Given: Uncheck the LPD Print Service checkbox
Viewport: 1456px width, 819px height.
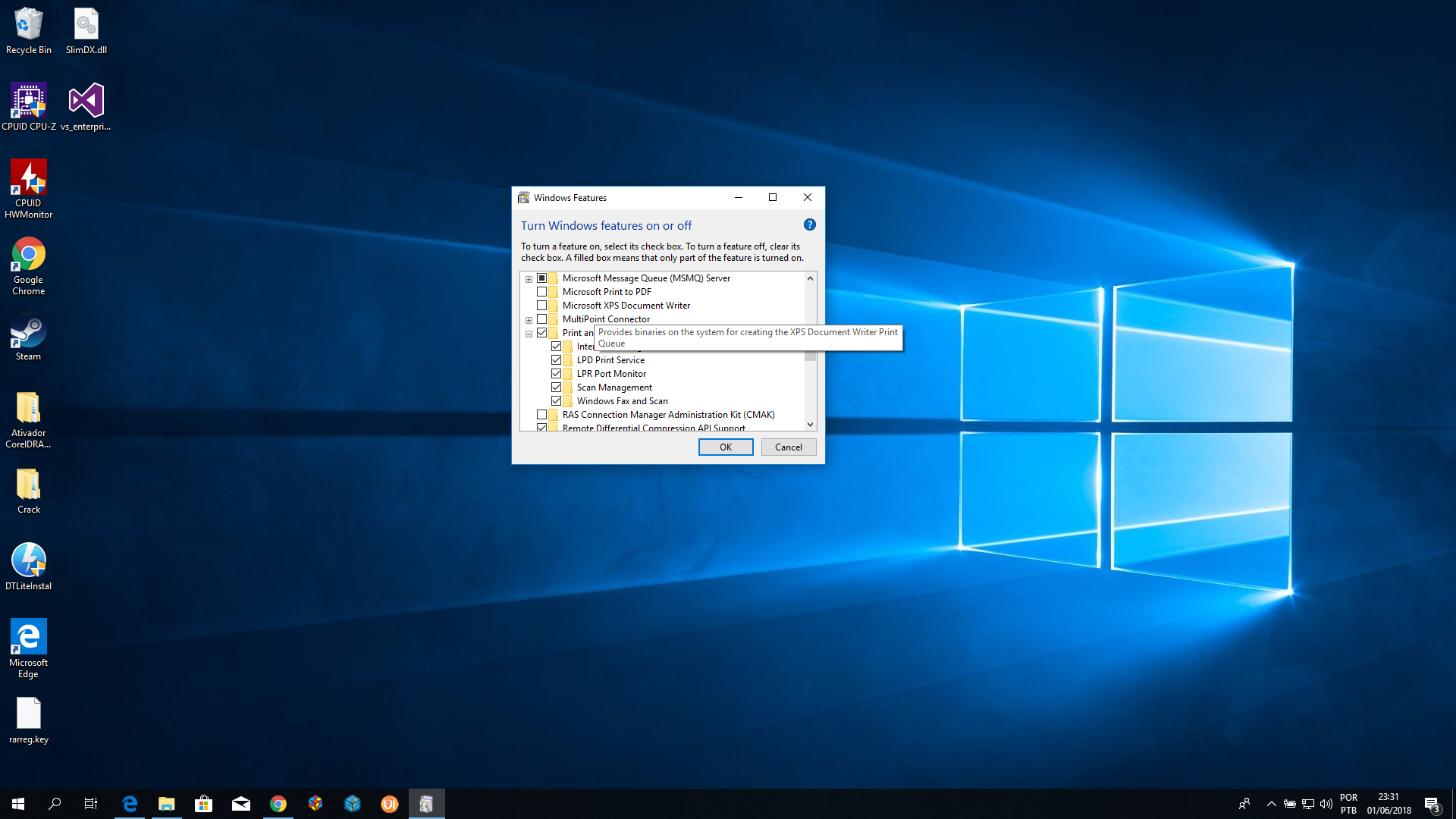Looking at the screenshot, I should [557, 360].
